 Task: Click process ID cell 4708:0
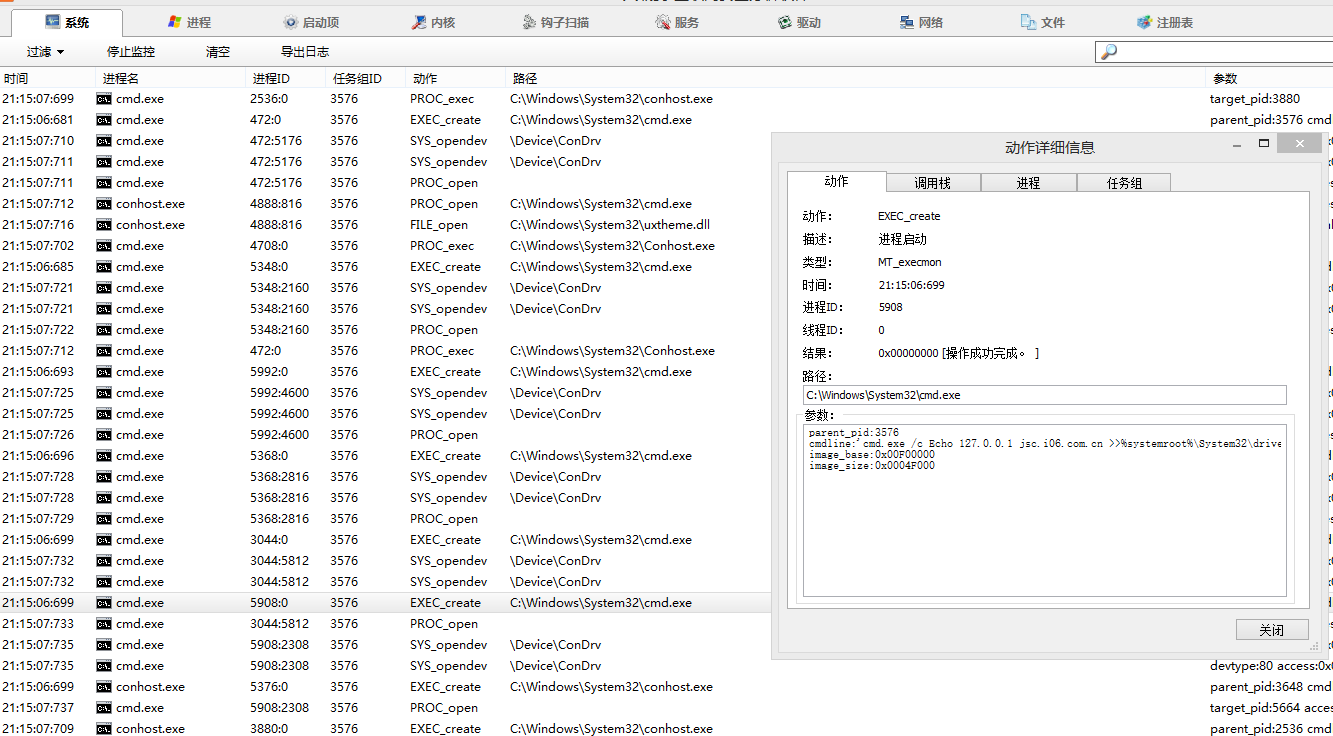tap(269, 246)
